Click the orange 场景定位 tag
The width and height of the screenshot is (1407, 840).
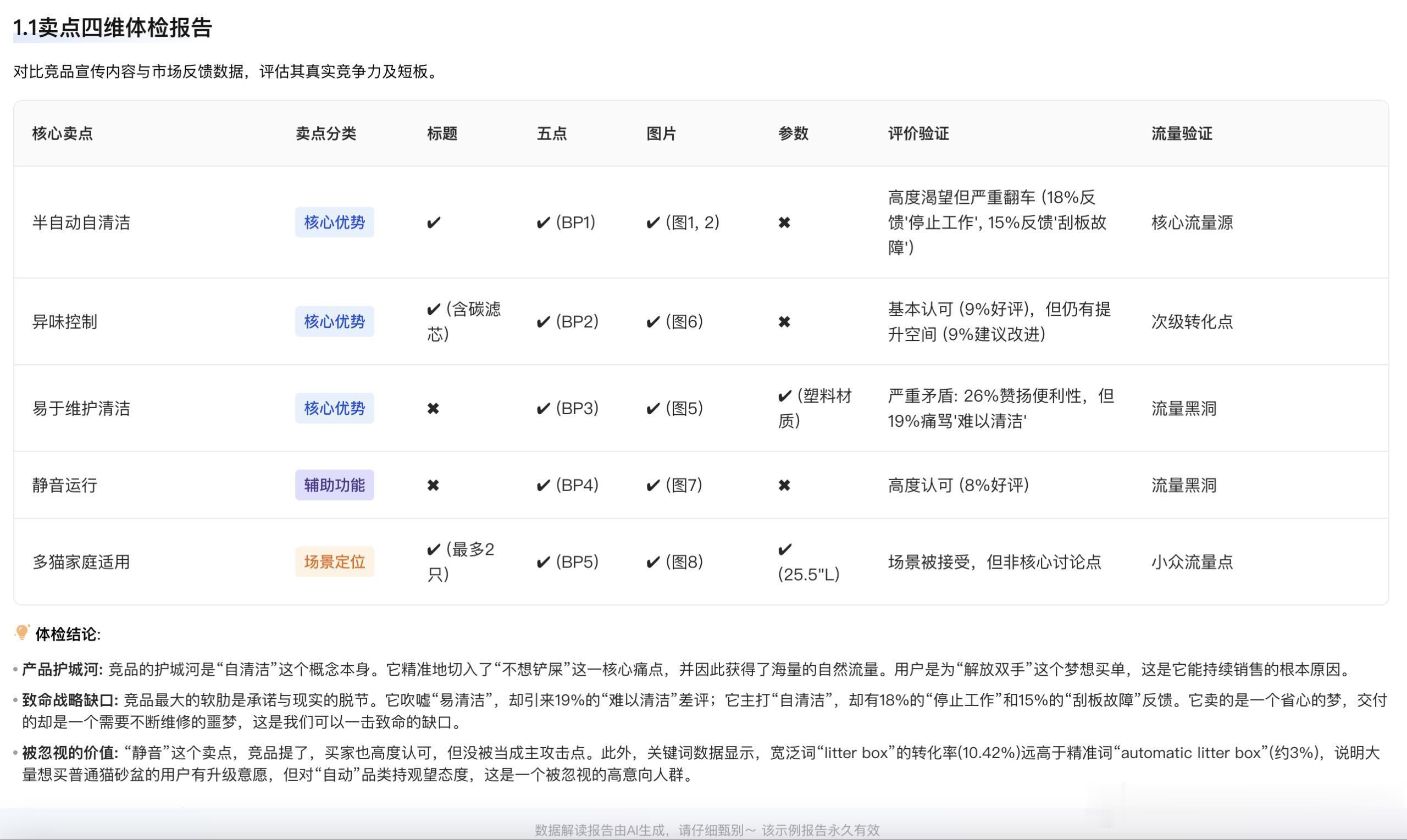pyautogui.click(x=335, y=561)
